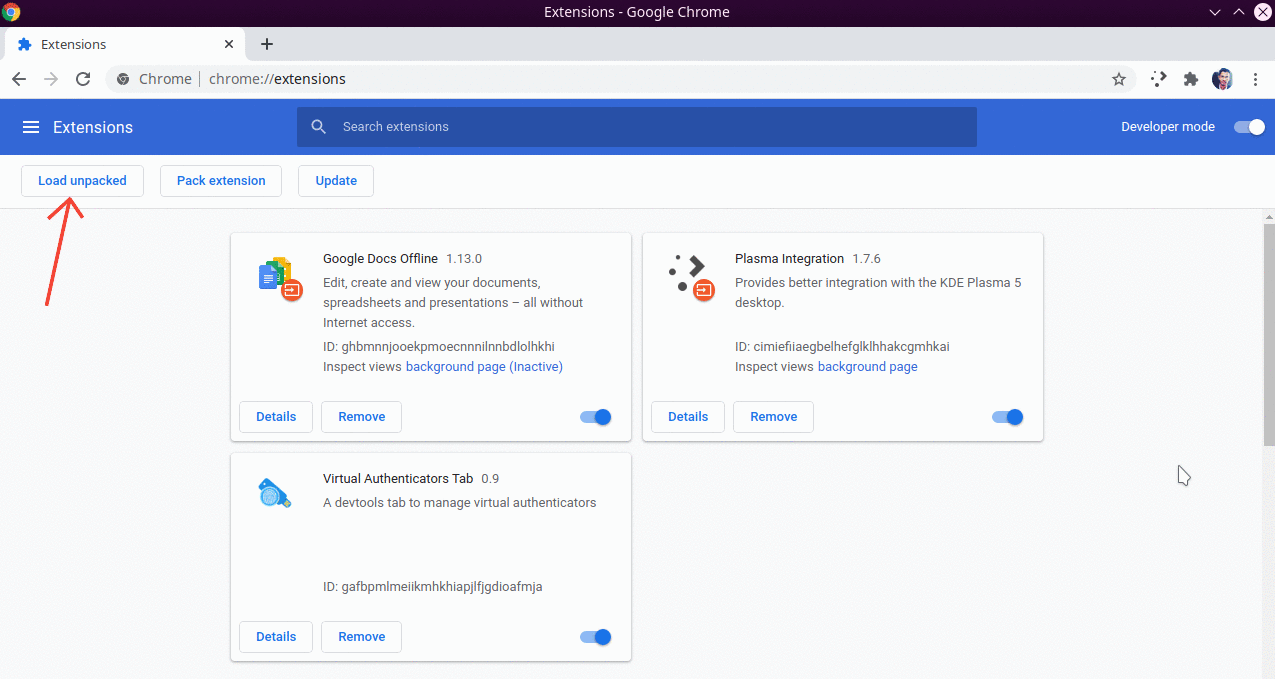Toggle Developer mode off
The height and width of the screenshot is (679, 1275).
[x=1249, y=127]
